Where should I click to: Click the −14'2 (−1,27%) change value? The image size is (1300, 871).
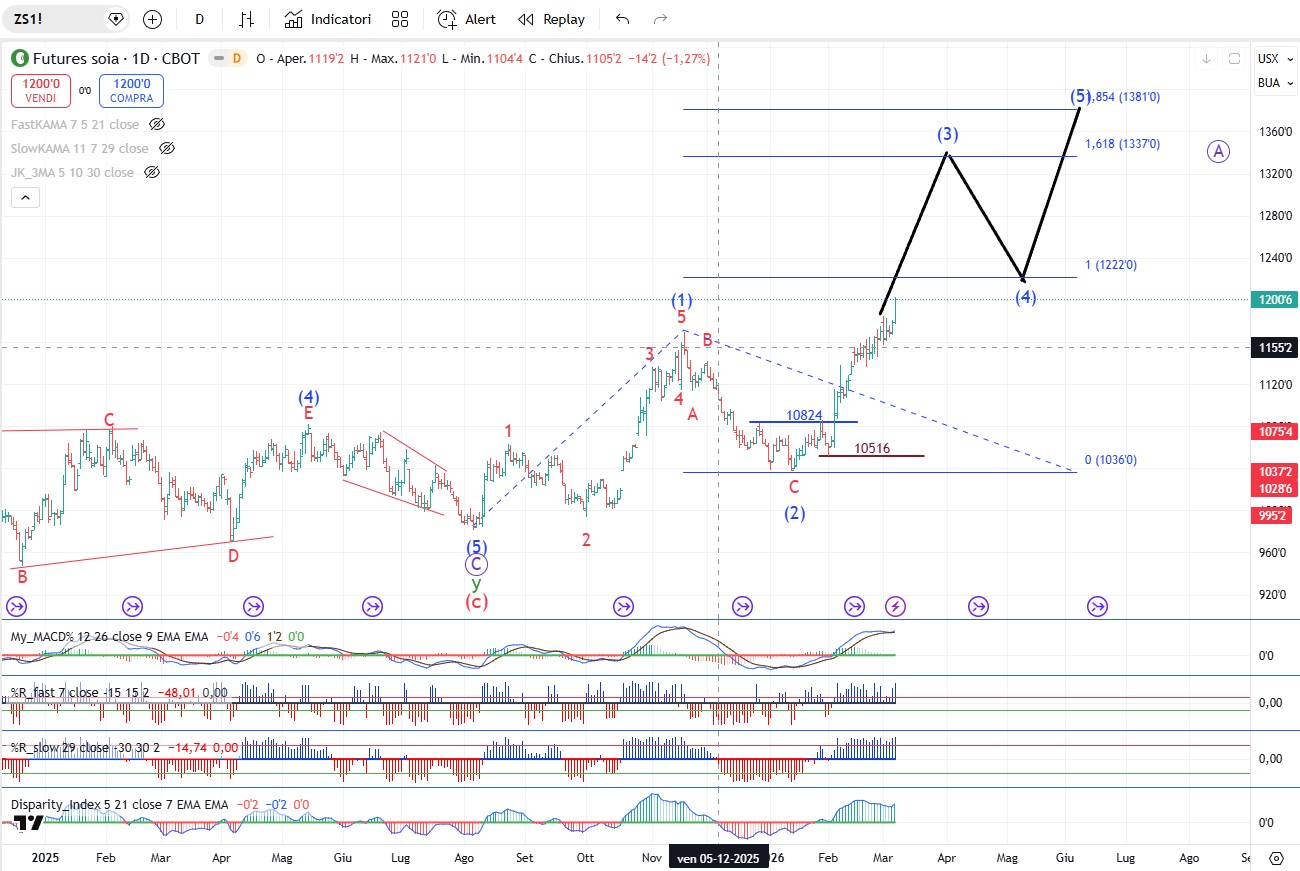670,58
